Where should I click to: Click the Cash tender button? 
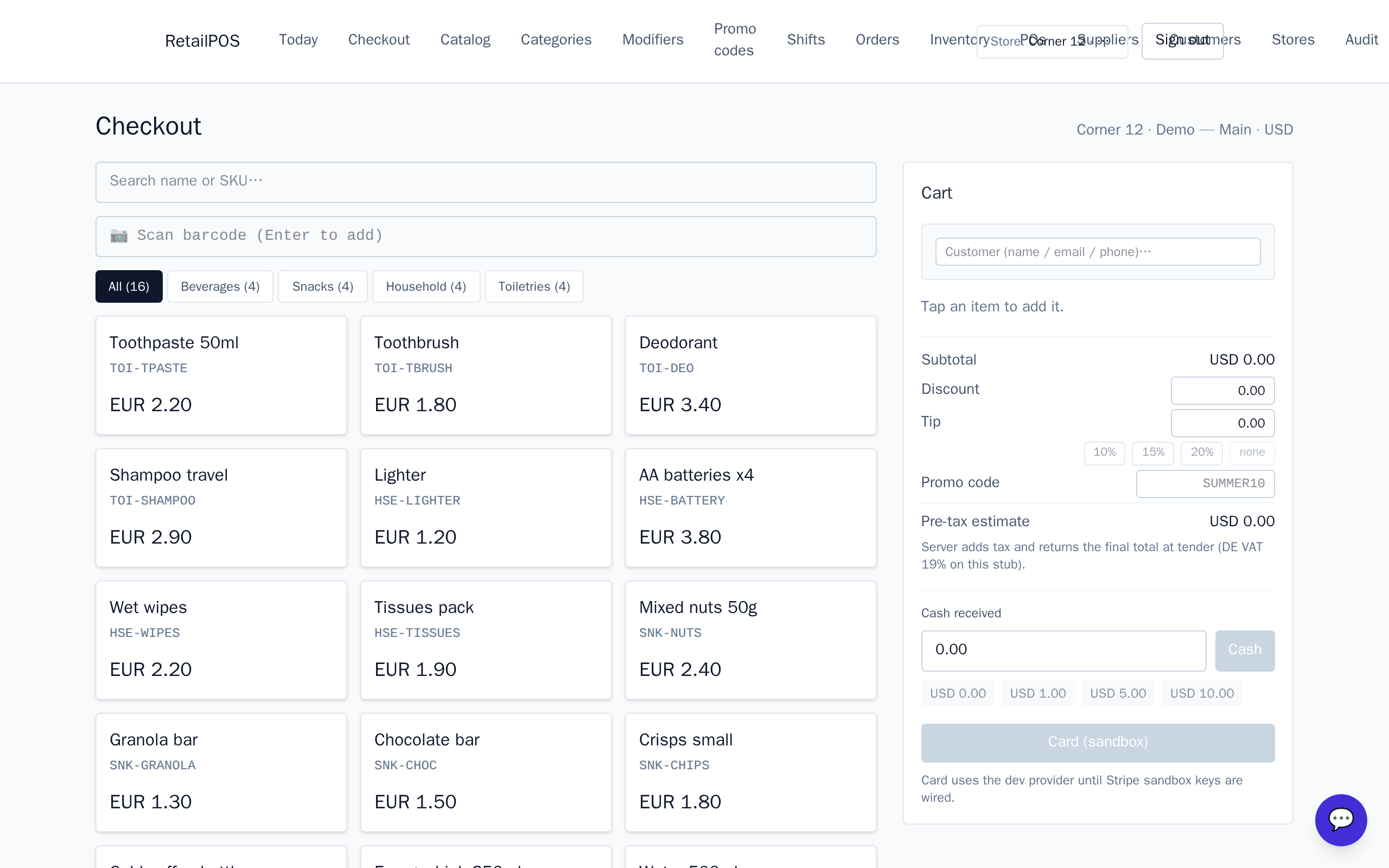tap(1244, 650)
